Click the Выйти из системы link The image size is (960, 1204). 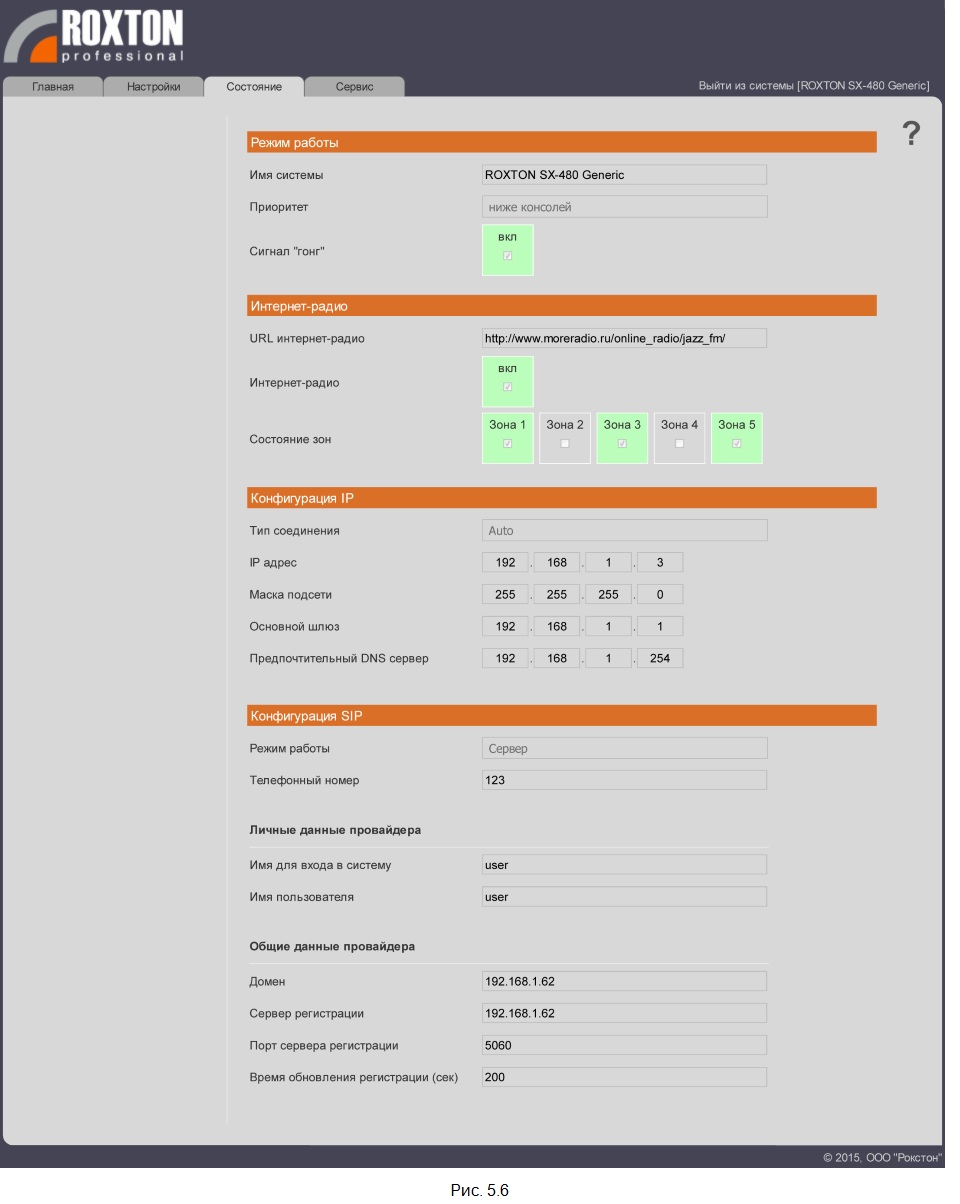814,86
